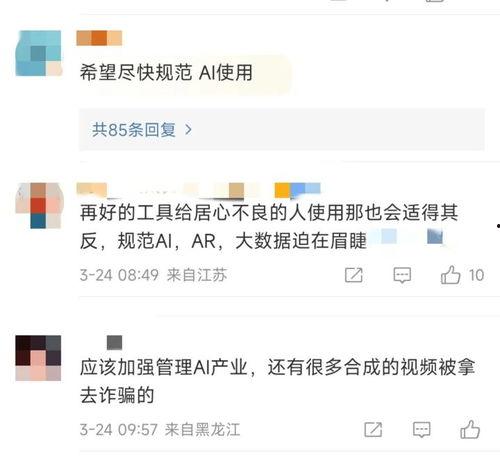500x460 pixels.
Task: Reply to the comment from 黑龙江
Action: point(421,429)
